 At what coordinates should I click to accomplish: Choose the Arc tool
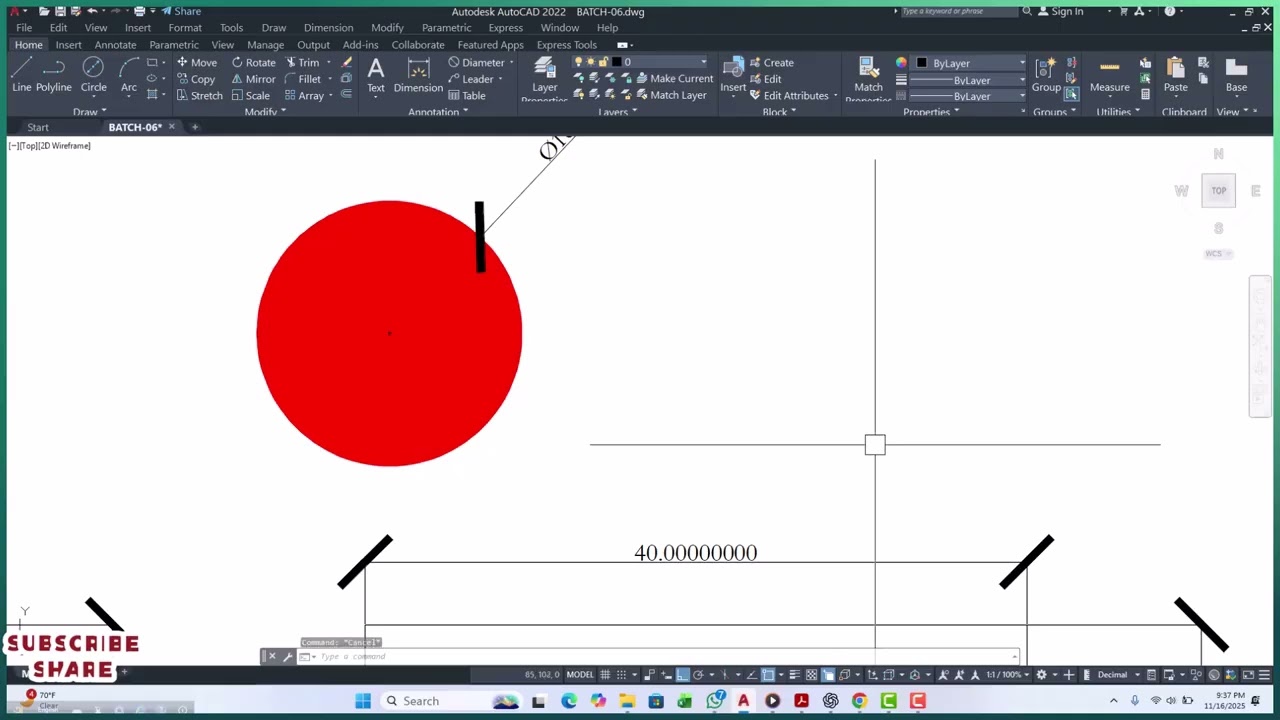[129, 74]
